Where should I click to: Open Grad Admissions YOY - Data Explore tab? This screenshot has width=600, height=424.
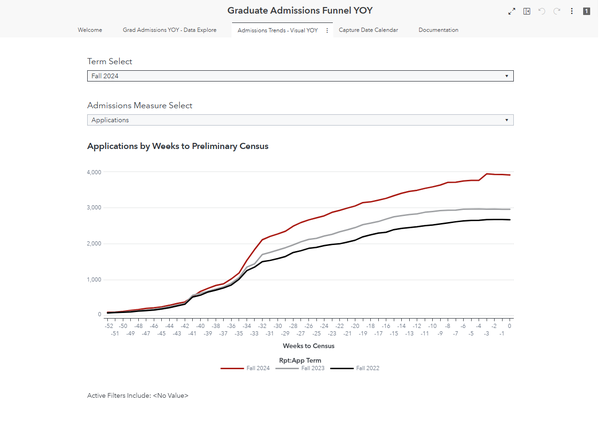click(170, 30)
